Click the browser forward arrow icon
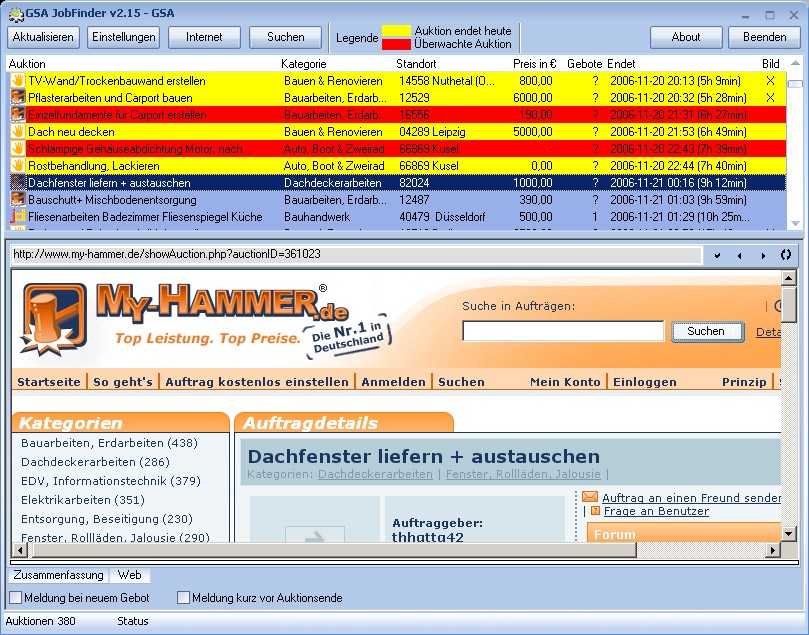The height and width of the screenshot is (635, 809). click(x=763, y=255)
